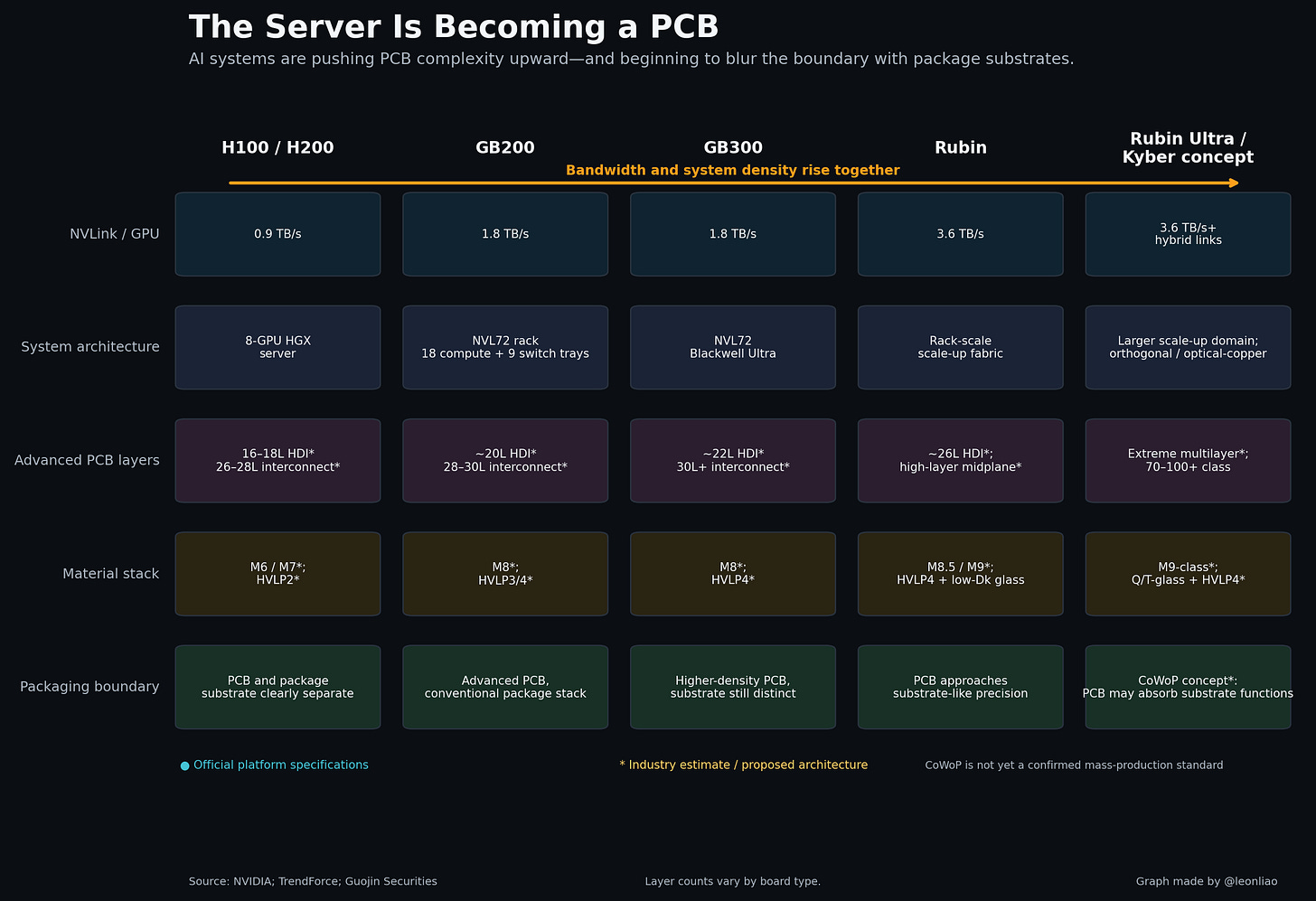The width and height of the screenshot is (1316, 901).
Task: Click the "Graph made by @leonliao" credit
Action: (1207, 881)
